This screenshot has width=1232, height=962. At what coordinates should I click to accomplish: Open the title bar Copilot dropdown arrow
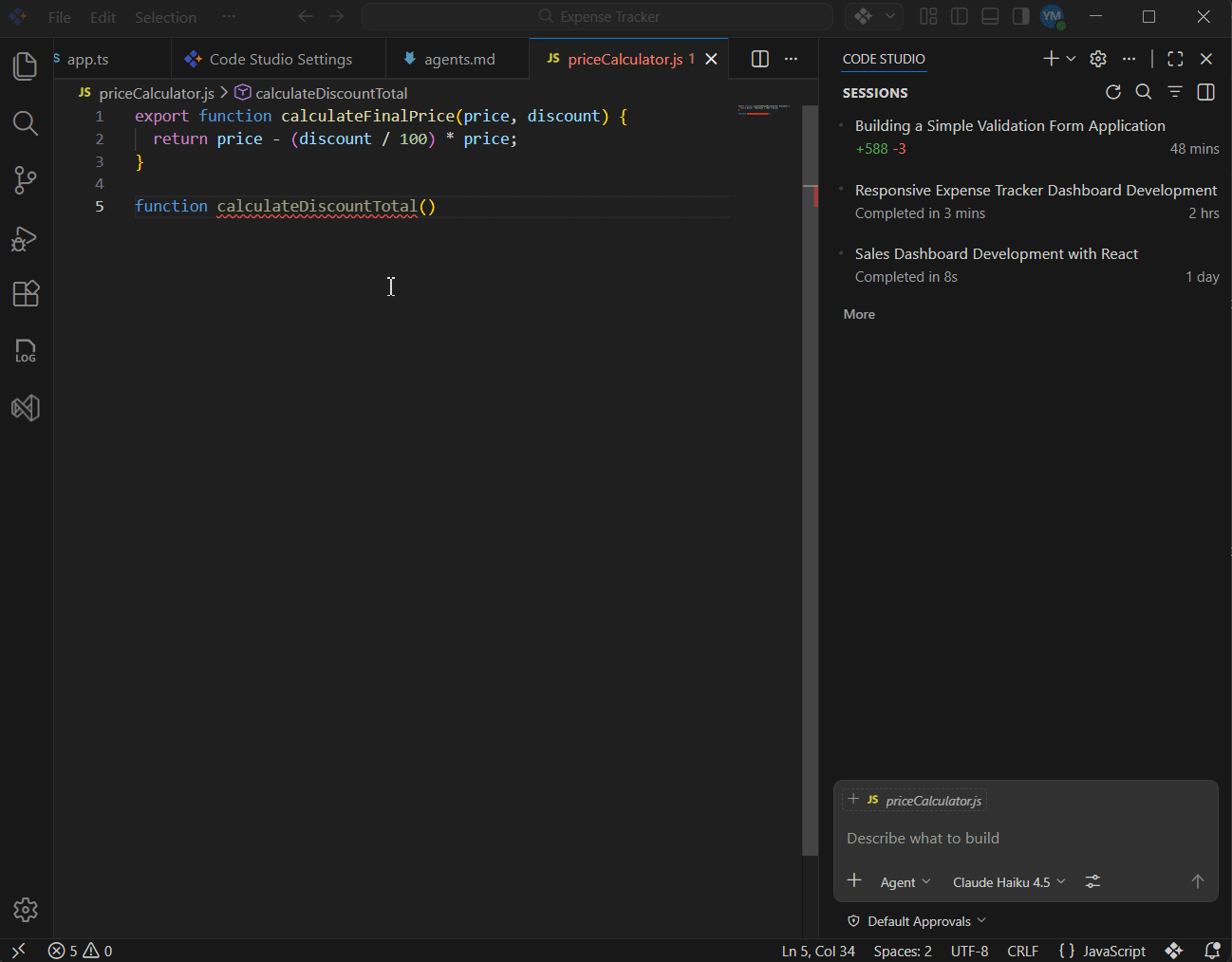point(890,16)
